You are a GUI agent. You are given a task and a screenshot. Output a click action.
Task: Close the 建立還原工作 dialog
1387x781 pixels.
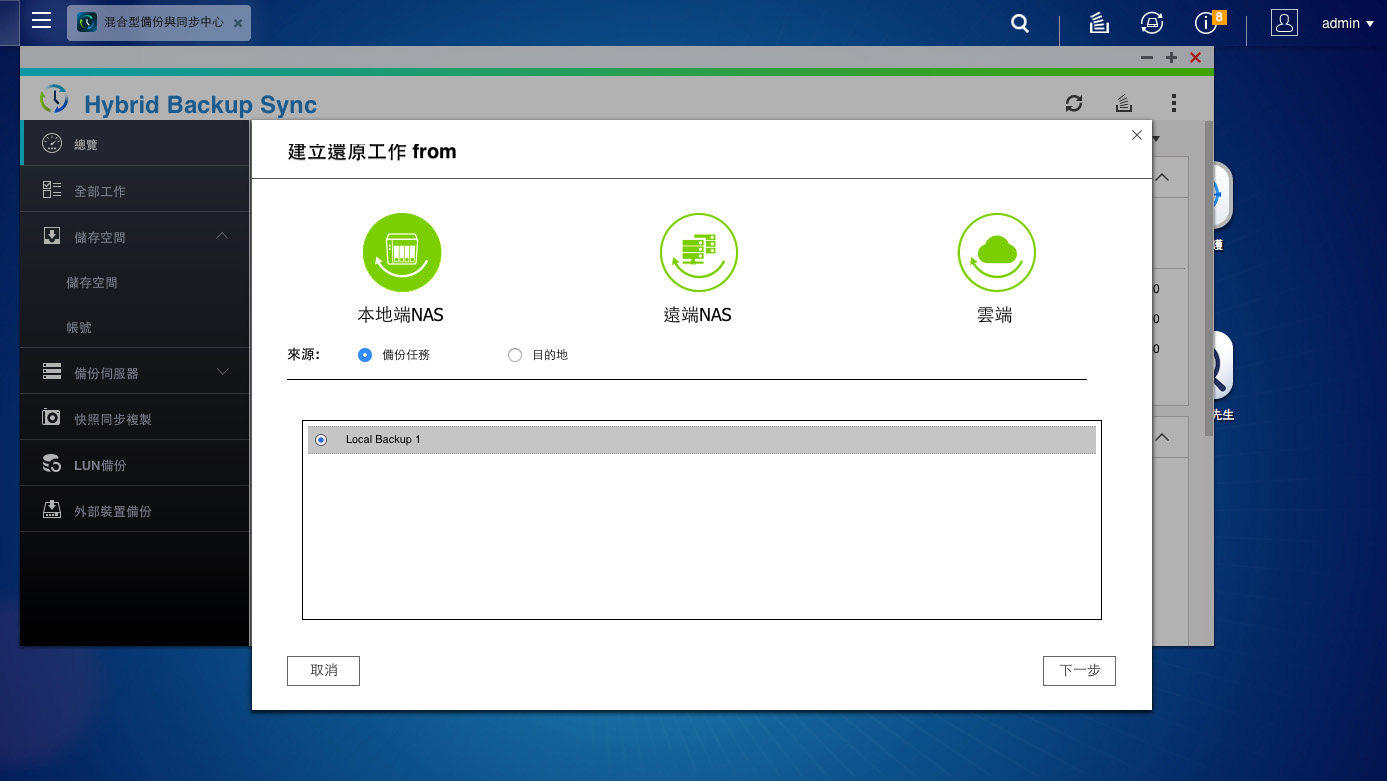coord(1136,135)
